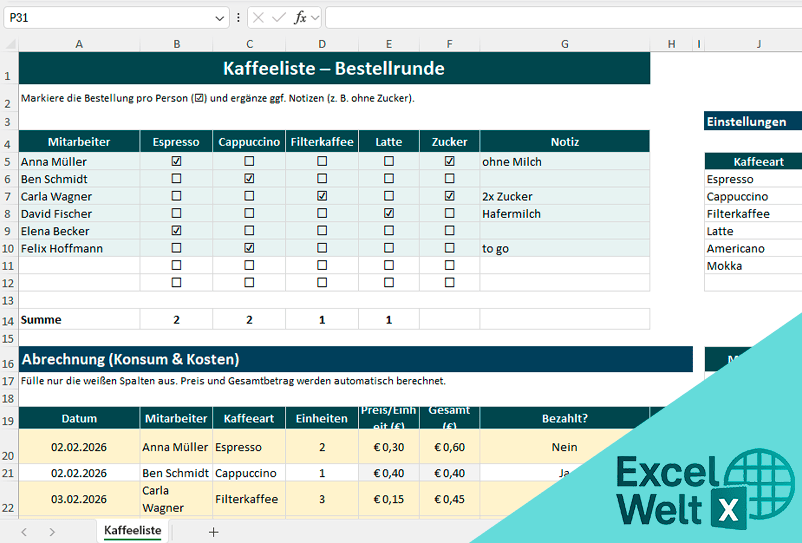Expand the formula bar function dropdown chevron
The image size is (802, 543).
click(315, 17)
